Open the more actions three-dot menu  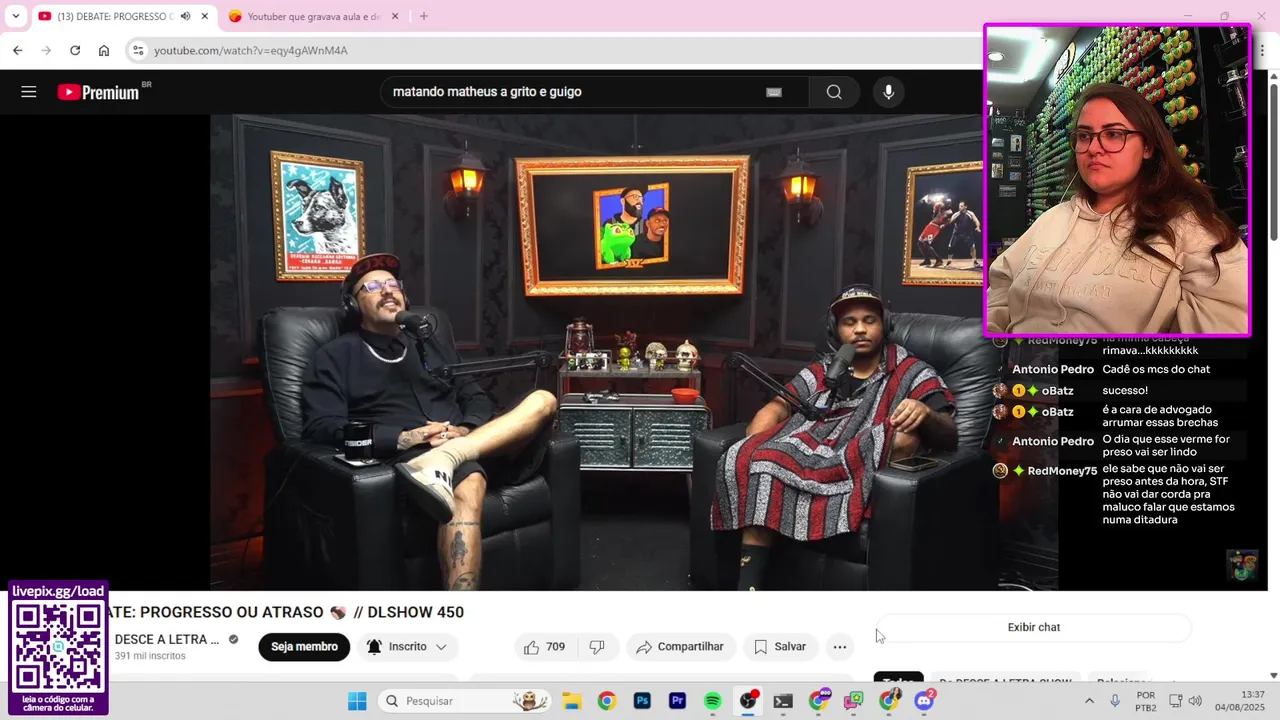coord(840,647)
